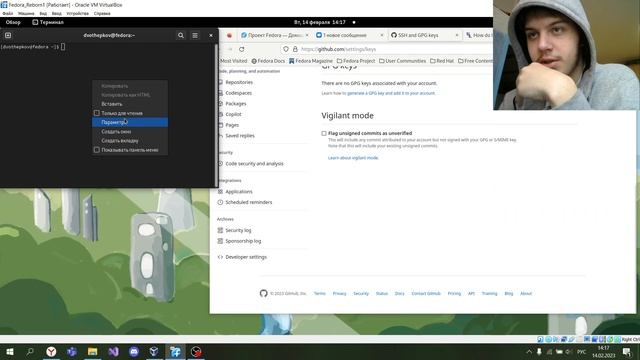Open Security log in sidebar
640x360 pixels.
pos(238,230)
